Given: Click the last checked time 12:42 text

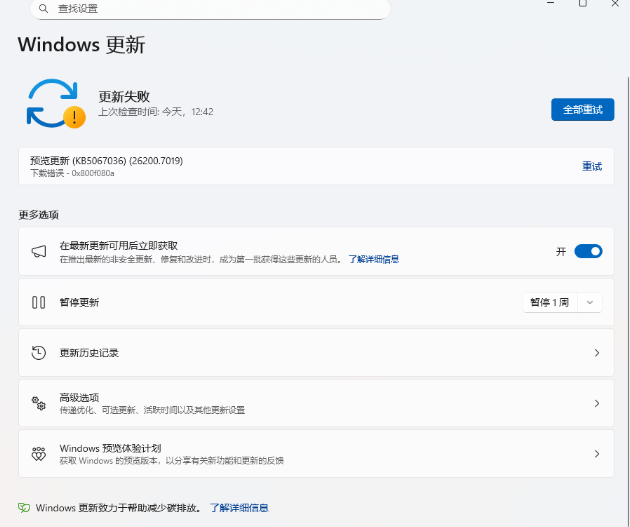Looking at the screenshot, I should (x=156, y=112).
